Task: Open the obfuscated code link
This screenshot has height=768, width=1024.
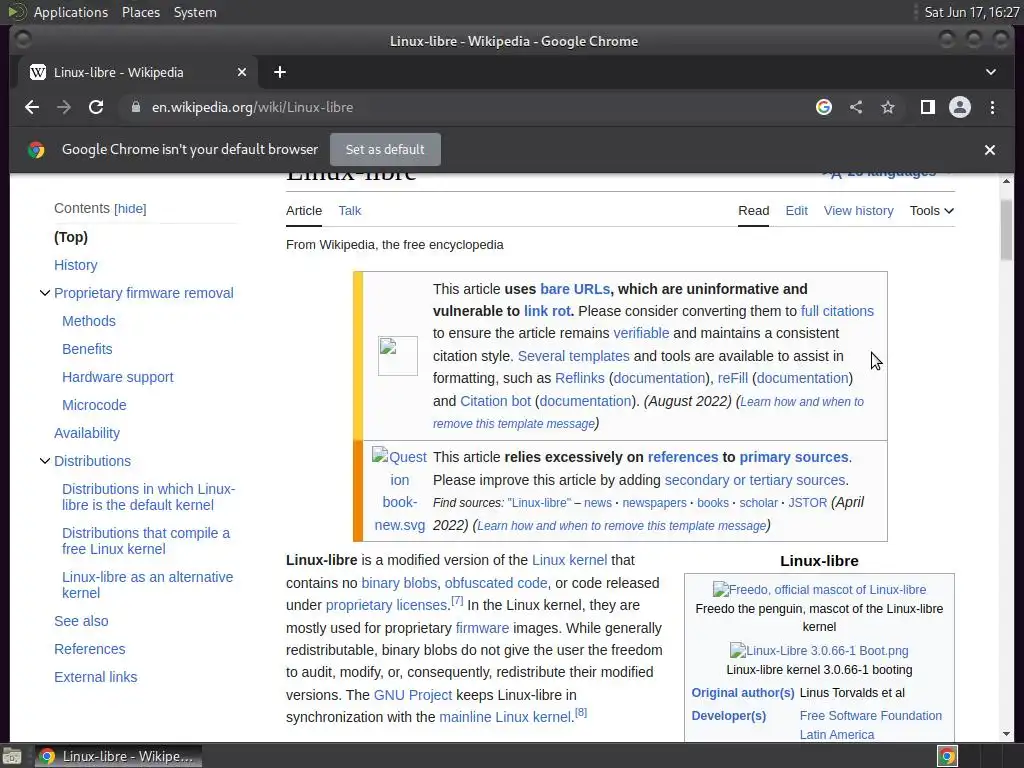Action: [x=496, y=583]
